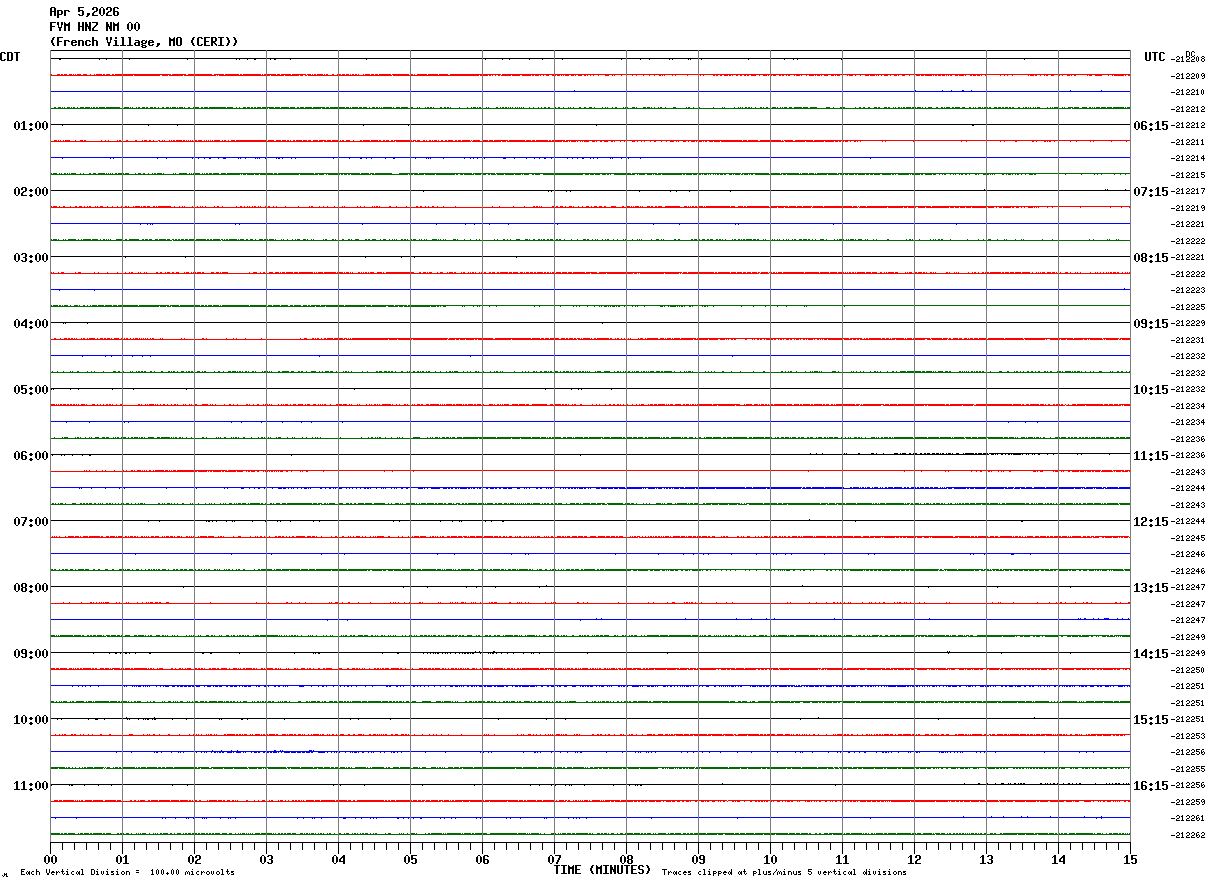1210x886 pixels.
Task: Select the DC offset value -212262
Action: point(1188,835)
